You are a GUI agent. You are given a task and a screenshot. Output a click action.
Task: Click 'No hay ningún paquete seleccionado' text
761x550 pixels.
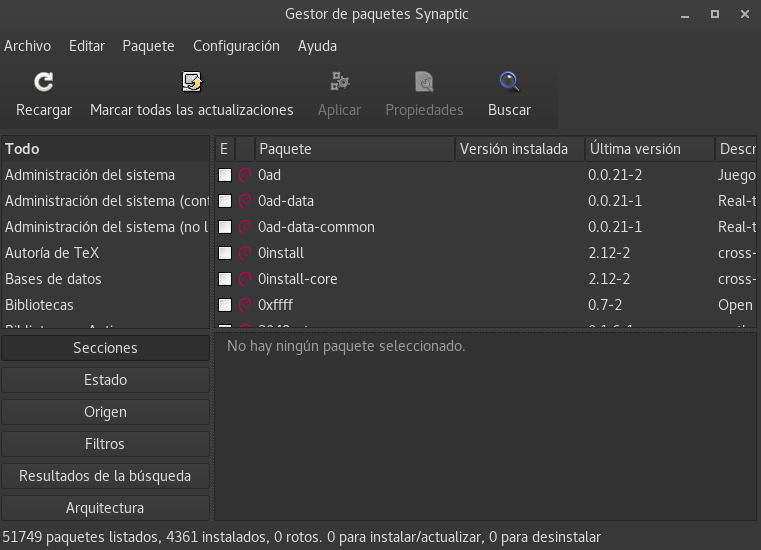(x=346, y=346)
